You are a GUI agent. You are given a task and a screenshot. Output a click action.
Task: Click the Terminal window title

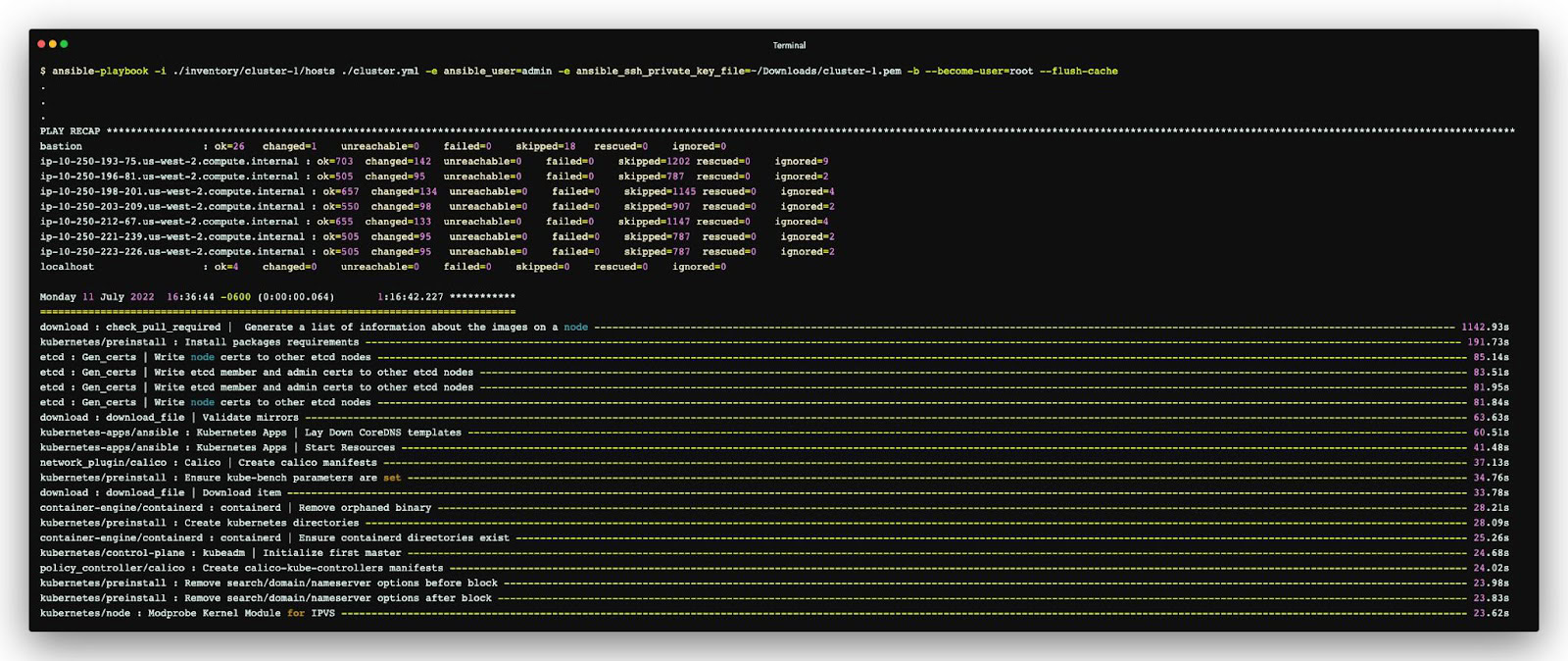(x=789, y=45)
